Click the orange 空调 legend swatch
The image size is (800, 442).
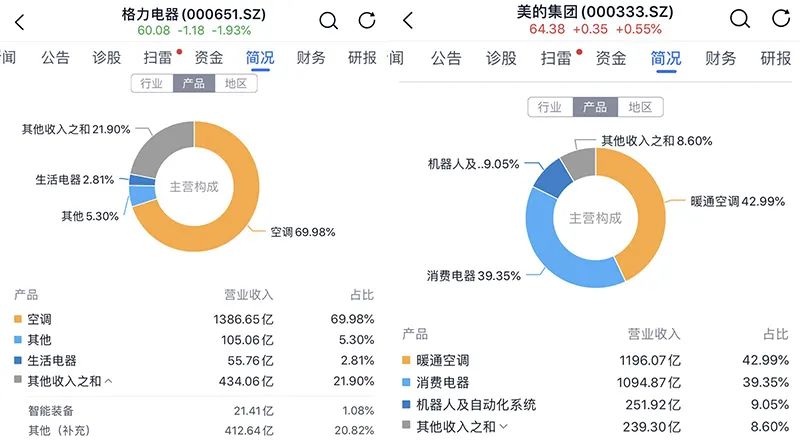[x=18, y=319]
